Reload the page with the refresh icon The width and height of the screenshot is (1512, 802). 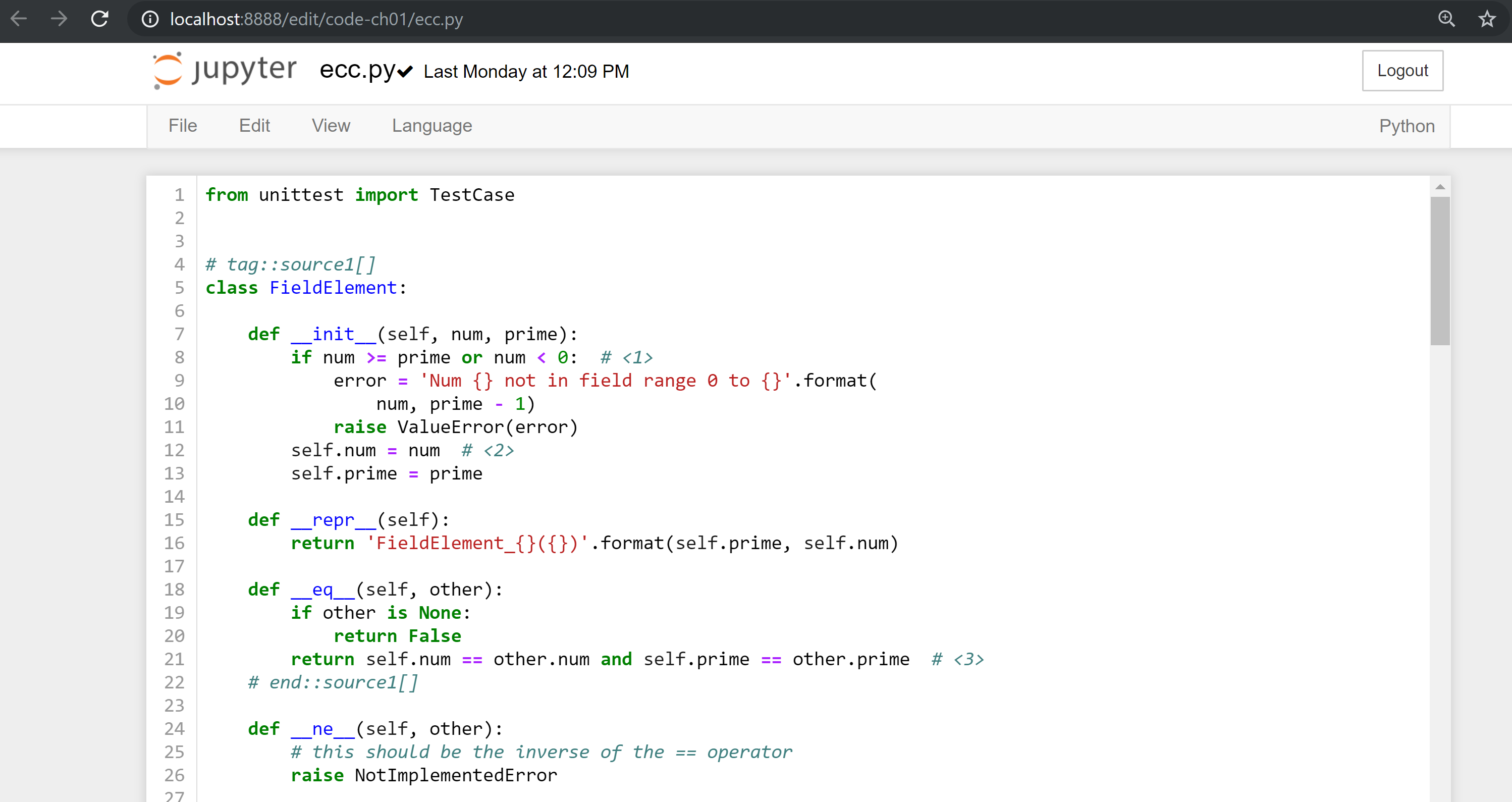pyautogui.click(x=99, y=19)
